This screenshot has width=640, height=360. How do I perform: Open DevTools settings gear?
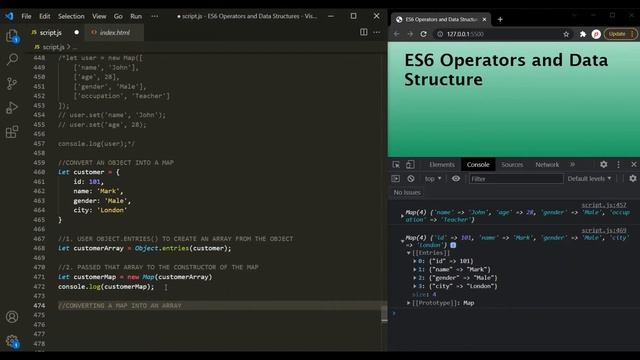click(x=604, y=164)
